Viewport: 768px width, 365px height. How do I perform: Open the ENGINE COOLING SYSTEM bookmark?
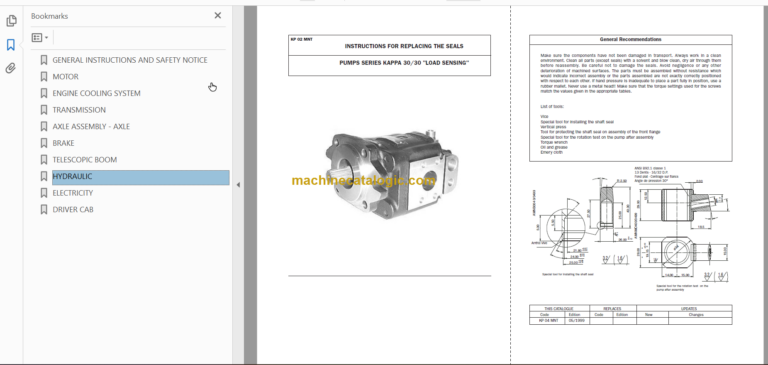pyautogui.click(x=96, y=94)
